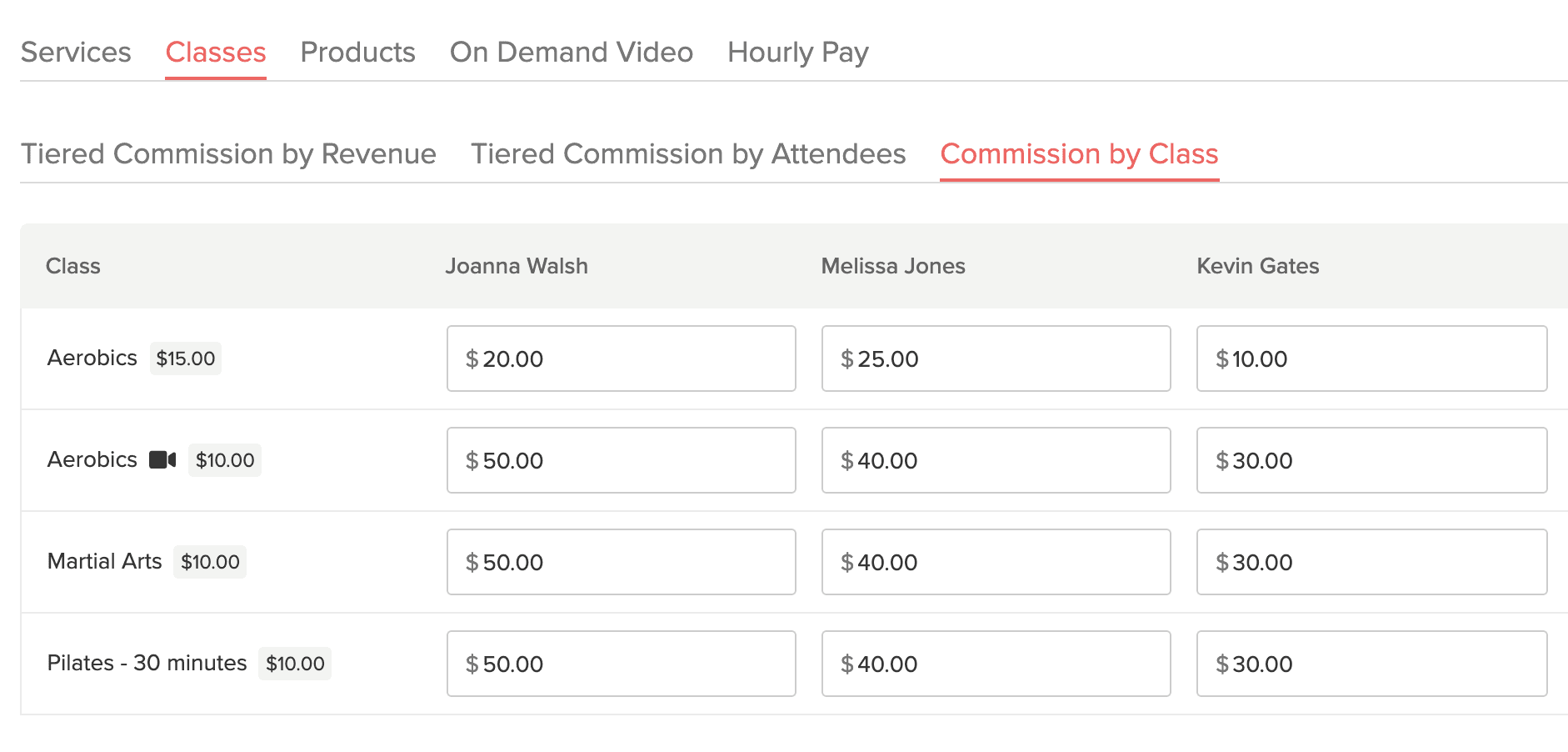Click the video camera icon next to Aerobics
The height and width of the screenshot is (752, 1568).
click(x=164, y=459)
